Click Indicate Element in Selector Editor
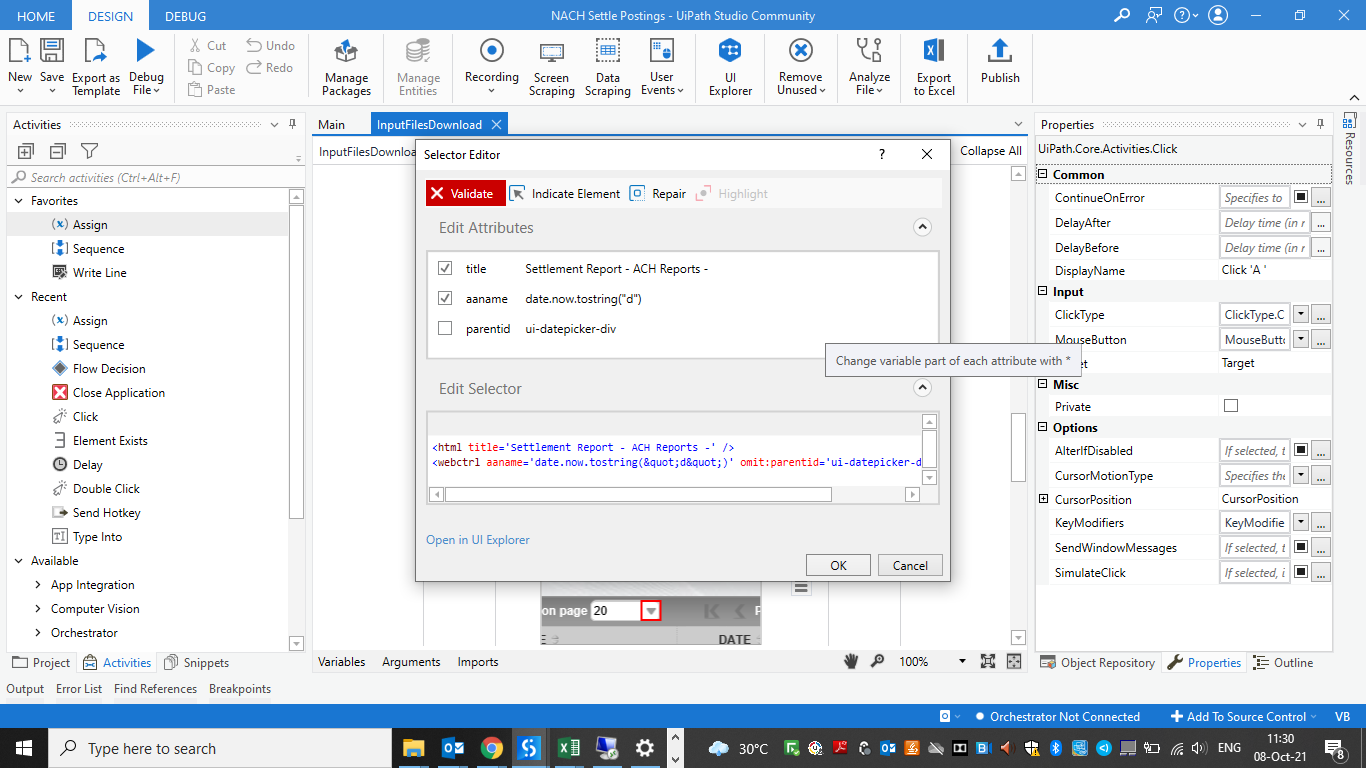The height and width of the screenshot is (768, 1366). pos(565,194)
